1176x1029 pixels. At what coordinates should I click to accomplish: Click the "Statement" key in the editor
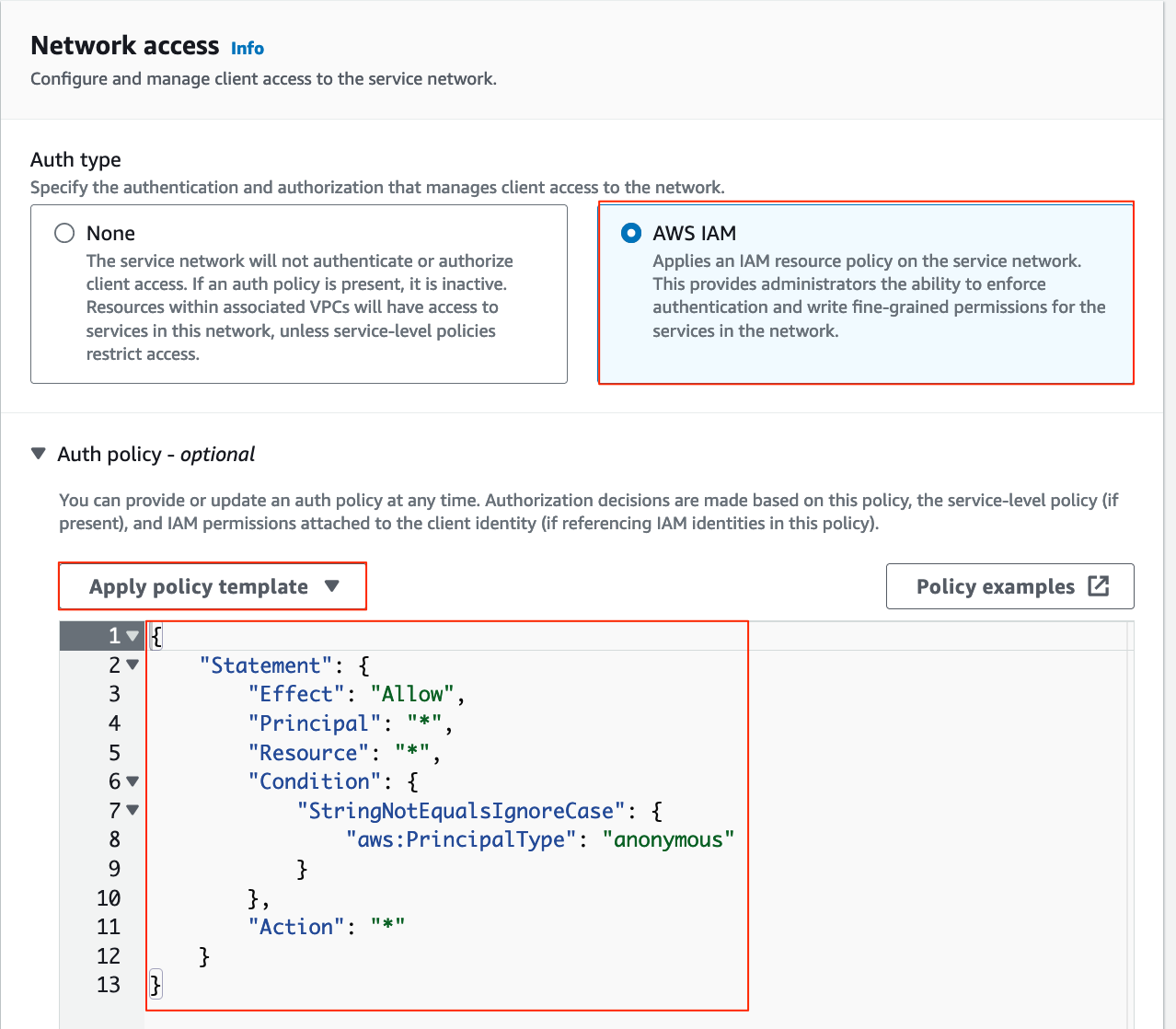(266, 665)
